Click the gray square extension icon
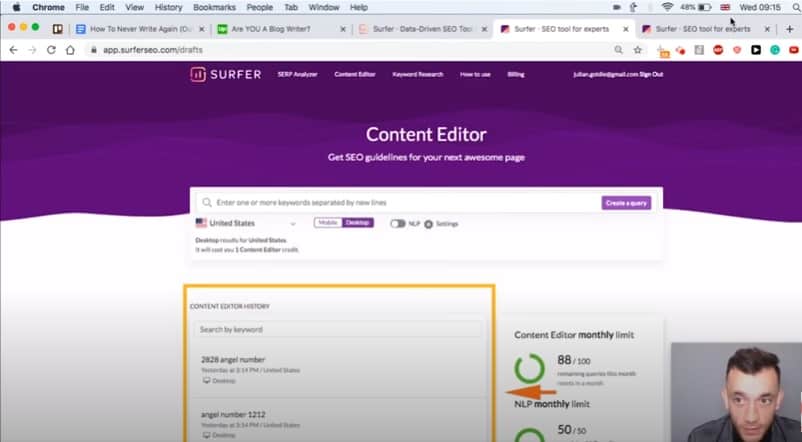Image resolution: width=802 pixels, height=442 pixels. 699,50
